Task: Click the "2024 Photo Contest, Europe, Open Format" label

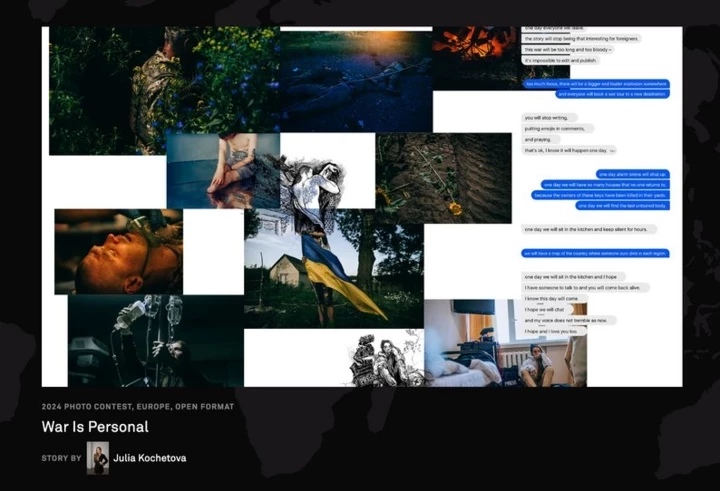Action: click(x=138, y=407)
